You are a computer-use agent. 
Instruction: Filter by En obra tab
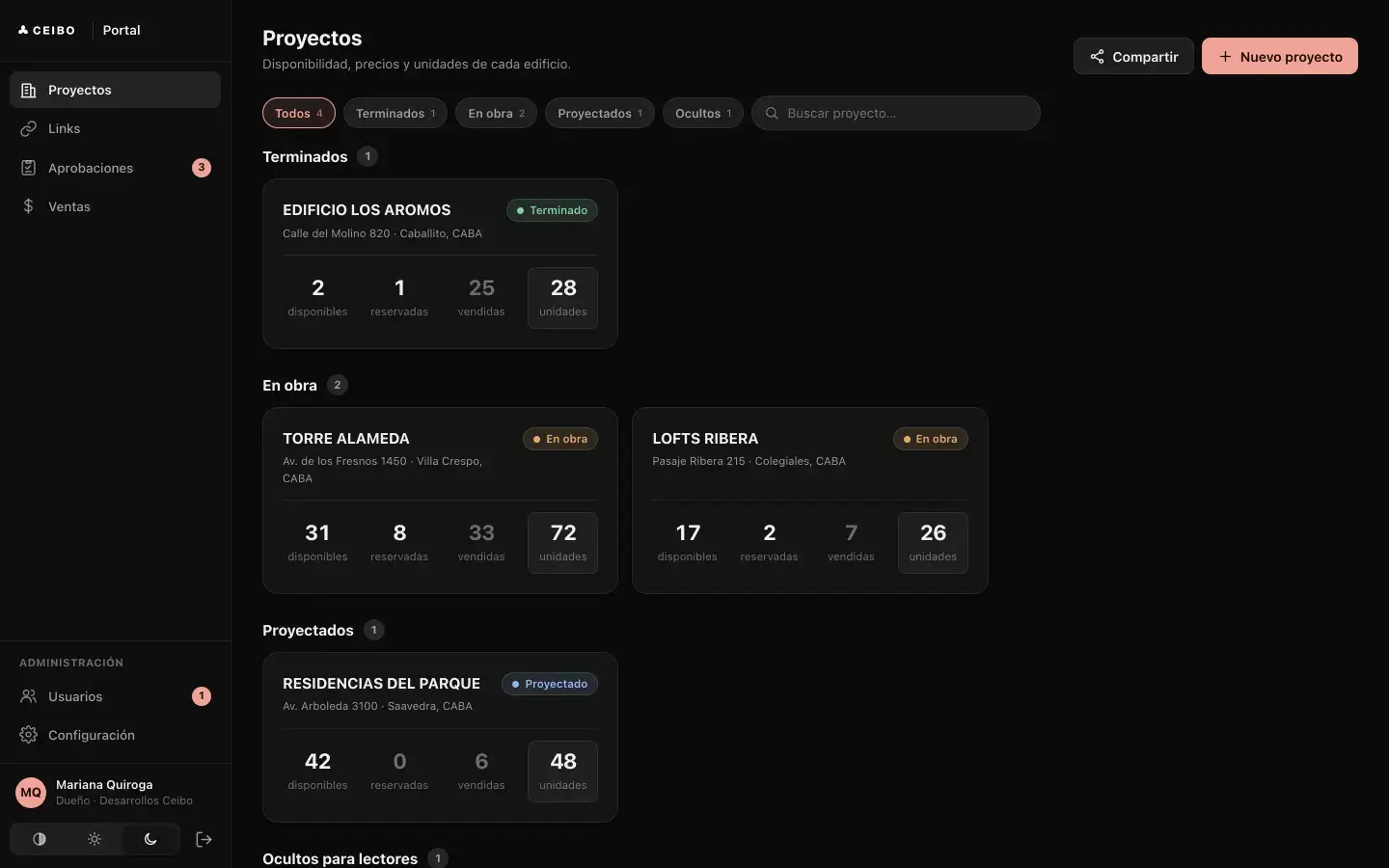[497, 113]
